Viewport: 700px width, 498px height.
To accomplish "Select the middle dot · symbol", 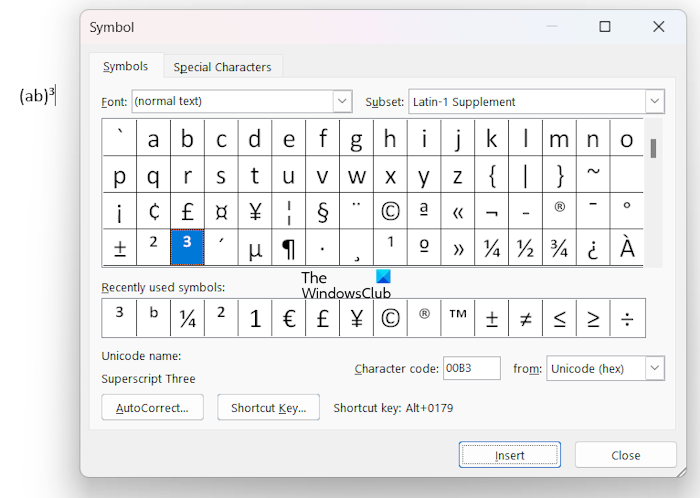I will point(322,247).
